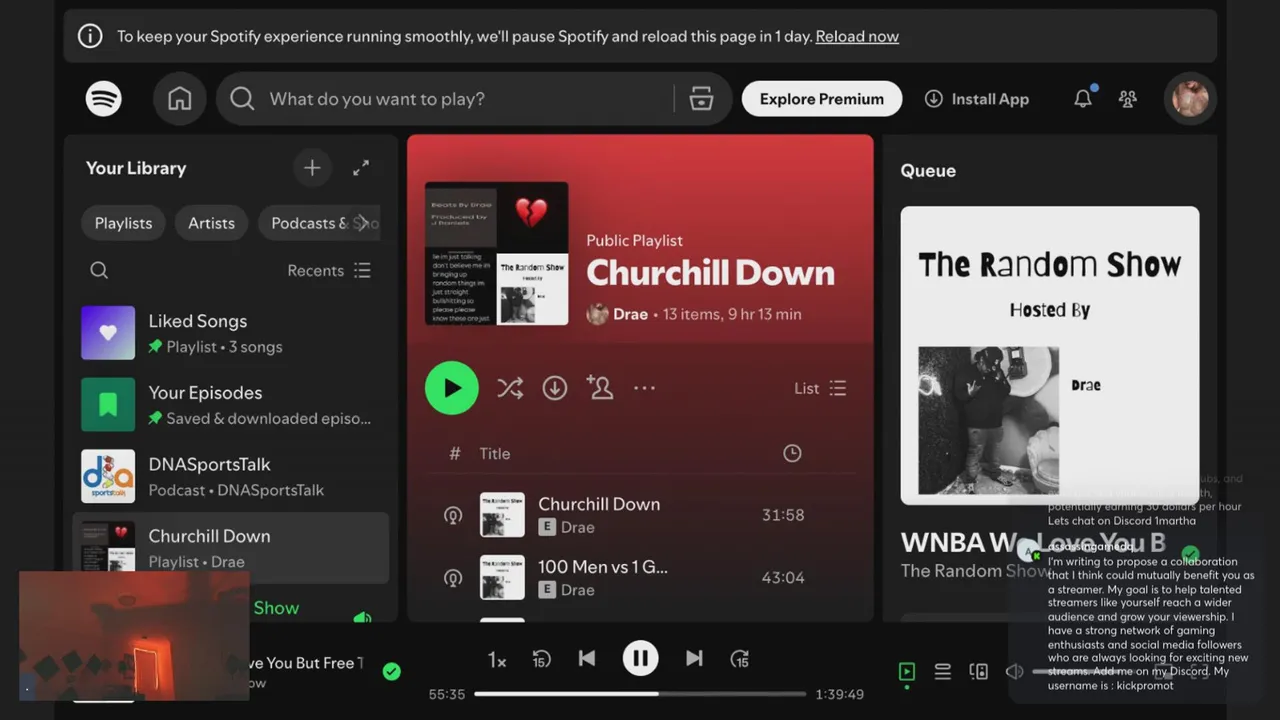Viewport: 1280px width, 720px height.
Task: Open DNASportsTalk podcast
Action: 230,476
